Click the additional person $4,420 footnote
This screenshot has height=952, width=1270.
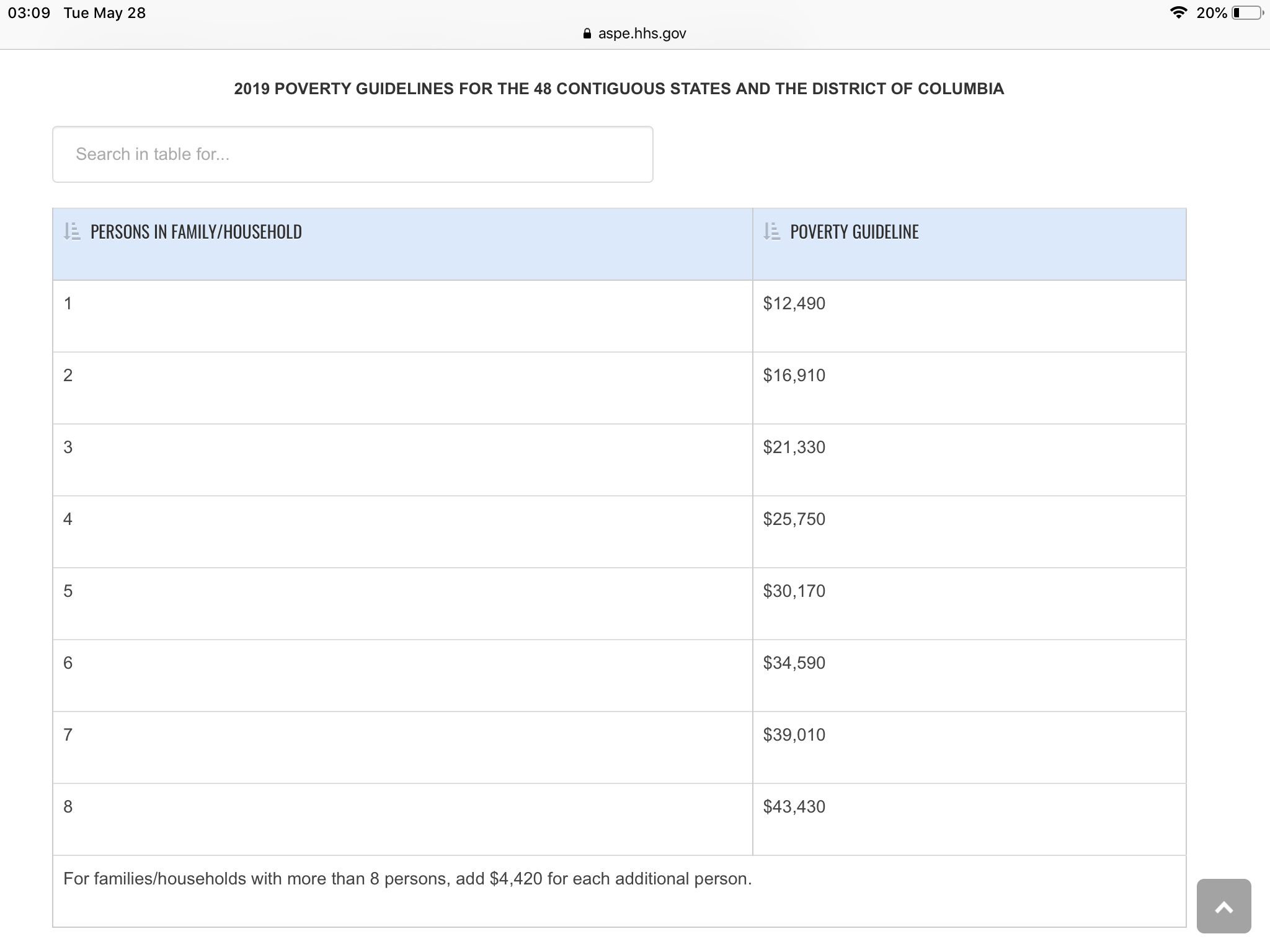pos(407,879)
